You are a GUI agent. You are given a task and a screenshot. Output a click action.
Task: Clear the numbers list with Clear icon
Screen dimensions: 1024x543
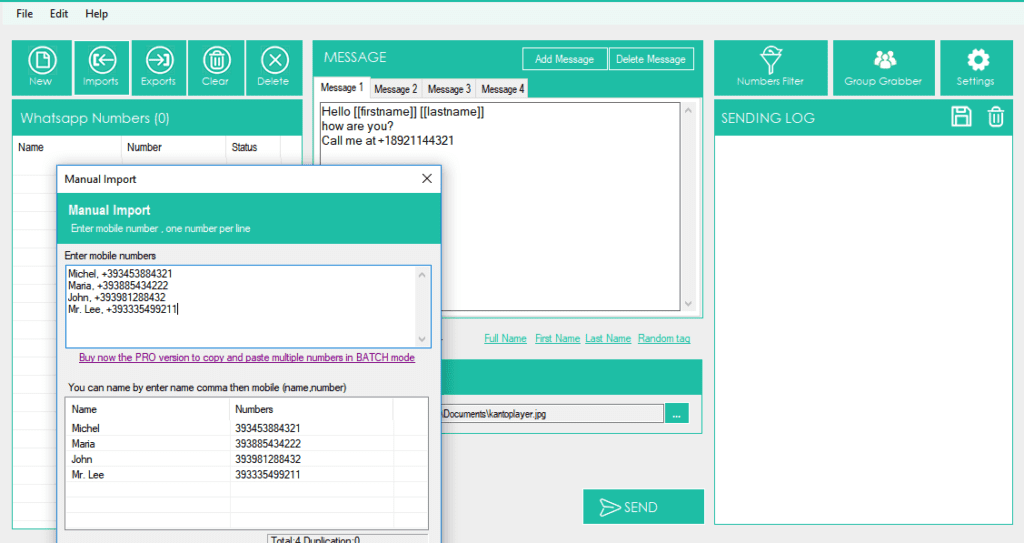tap(215, 68)
